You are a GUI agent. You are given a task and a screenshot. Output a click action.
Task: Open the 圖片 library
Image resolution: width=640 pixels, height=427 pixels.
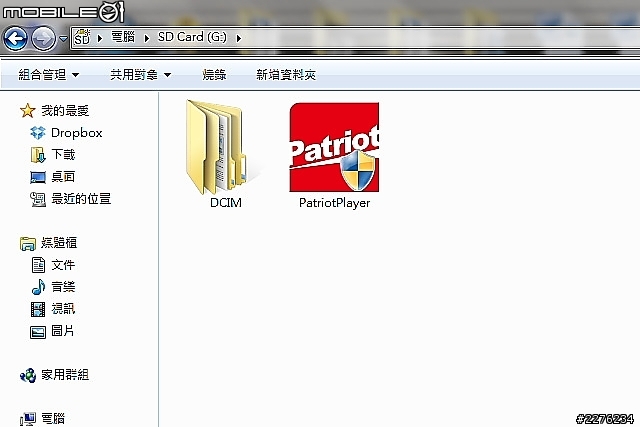point(63,331)
